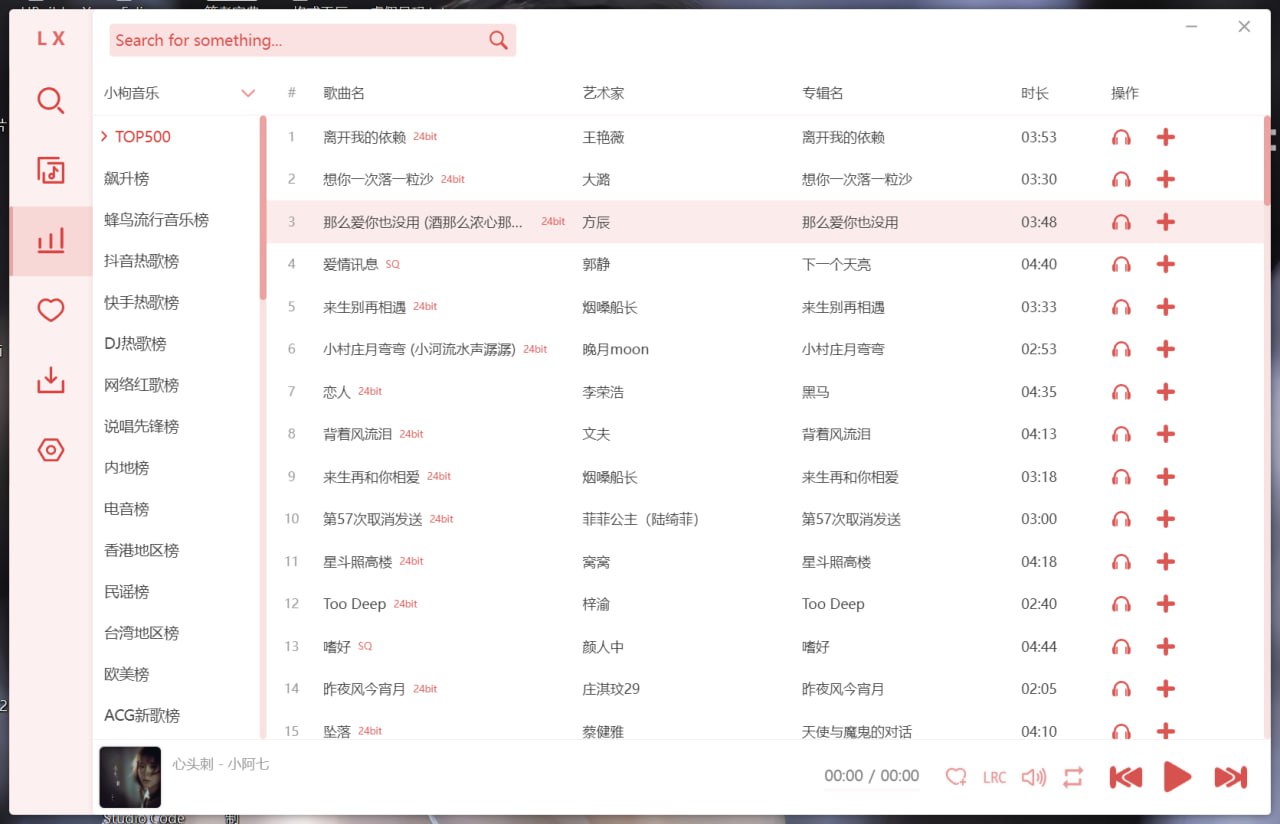1280x824 pixels.
Task: Mute volume using speaker icon
Action: 1033,777
